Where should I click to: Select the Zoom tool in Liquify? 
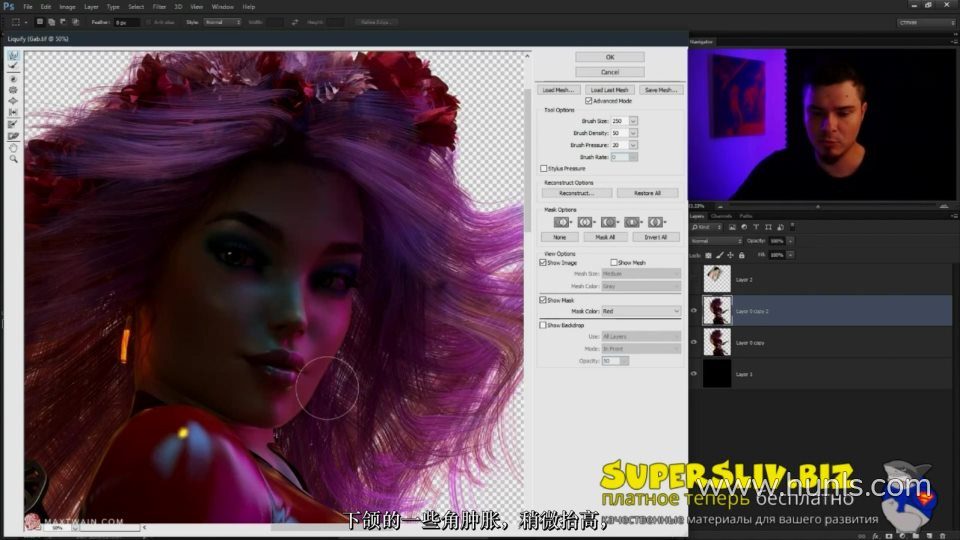coord(13,159)
